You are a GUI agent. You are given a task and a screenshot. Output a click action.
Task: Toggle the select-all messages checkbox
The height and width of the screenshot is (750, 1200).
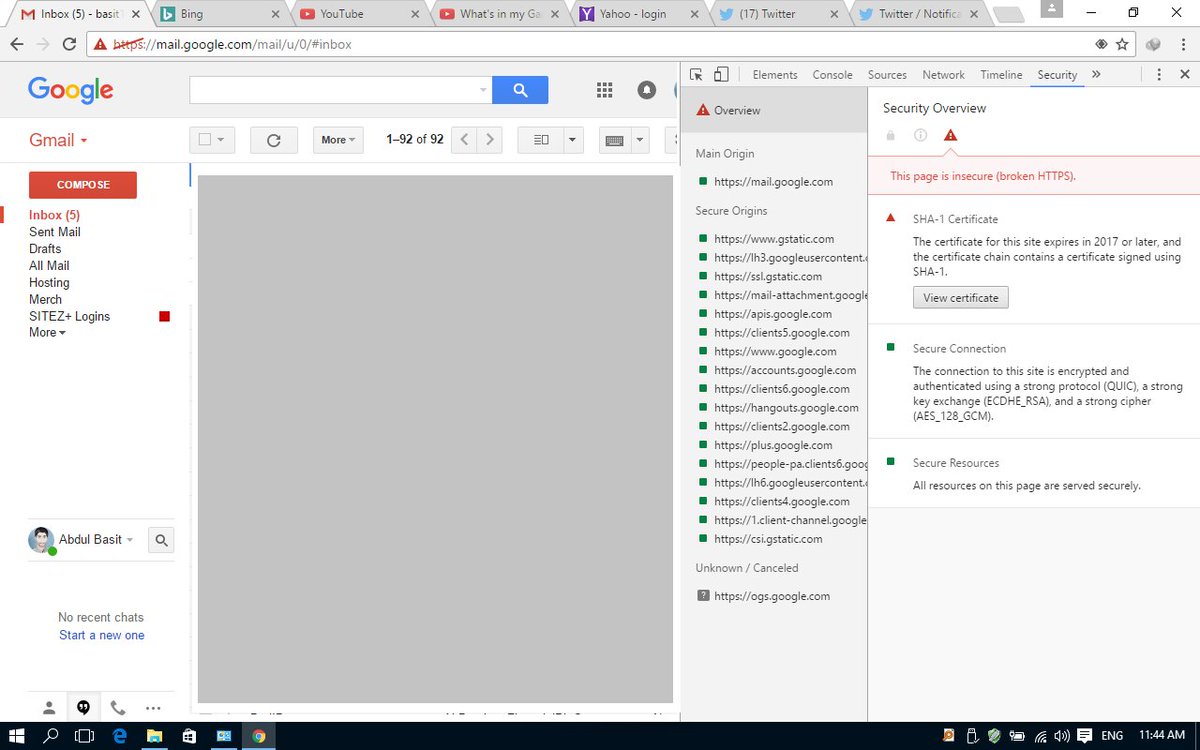click(x=205, y=140)
